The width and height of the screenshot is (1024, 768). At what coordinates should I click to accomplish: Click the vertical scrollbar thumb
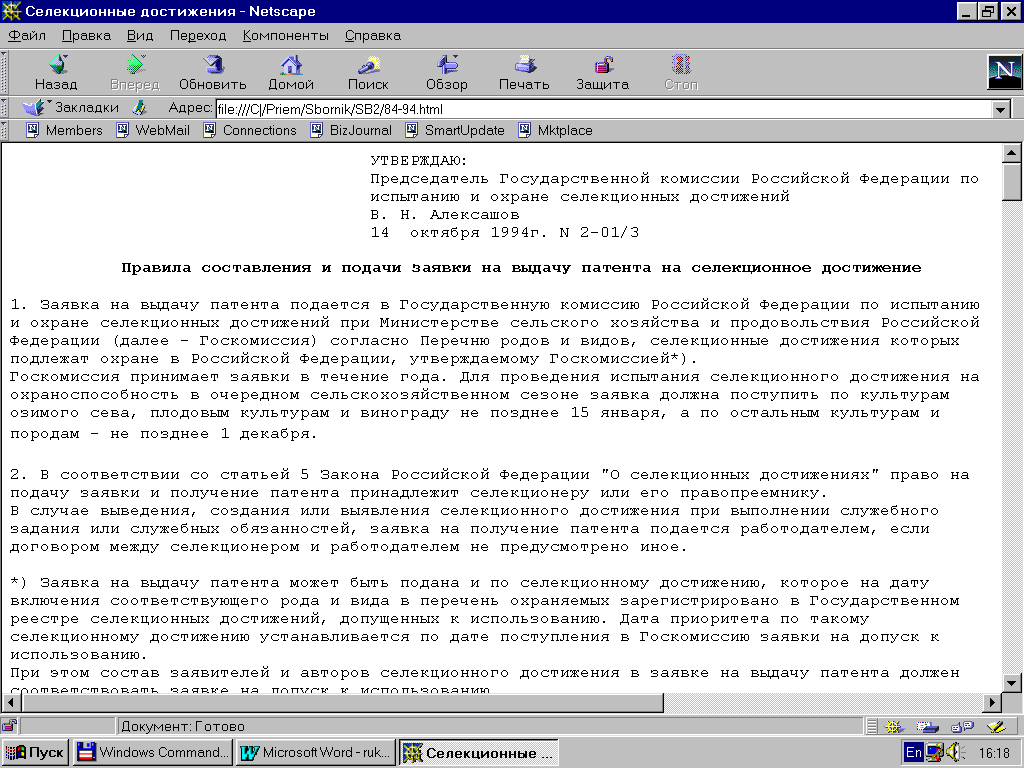click(x=1012, y=182)
